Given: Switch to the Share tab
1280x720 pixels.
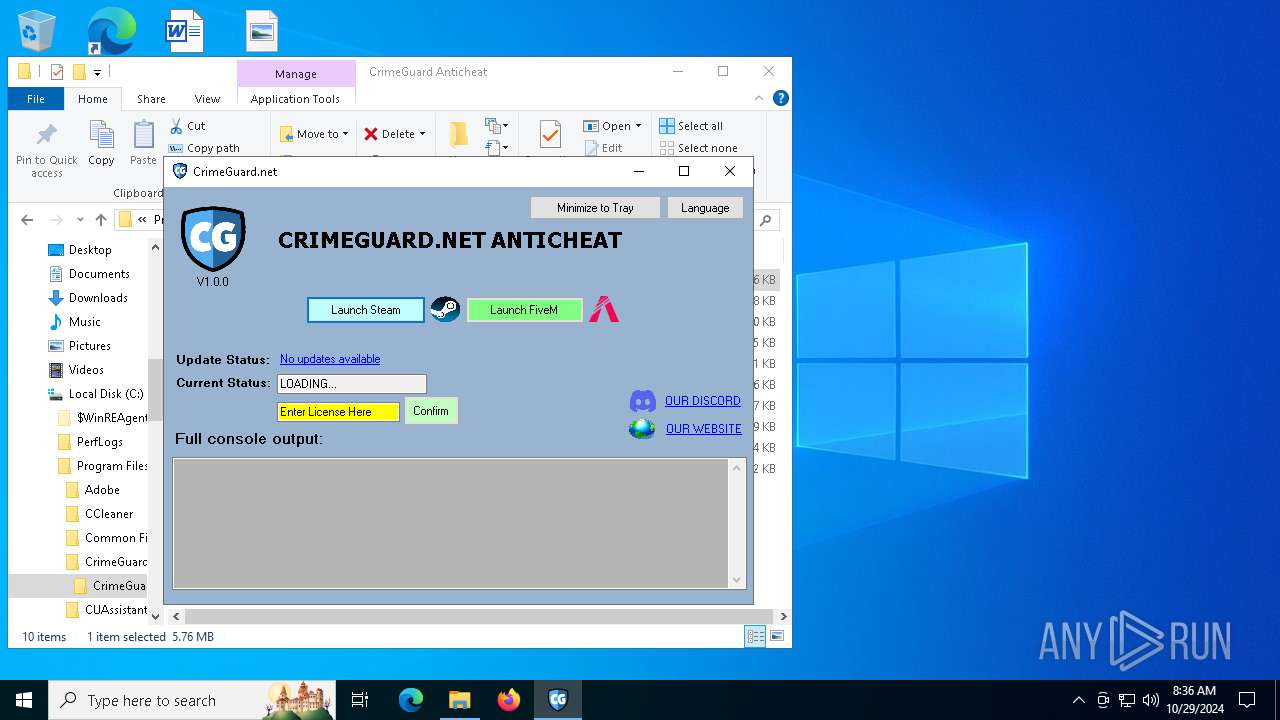Looking at the screenshot, I should pos(151,99).
